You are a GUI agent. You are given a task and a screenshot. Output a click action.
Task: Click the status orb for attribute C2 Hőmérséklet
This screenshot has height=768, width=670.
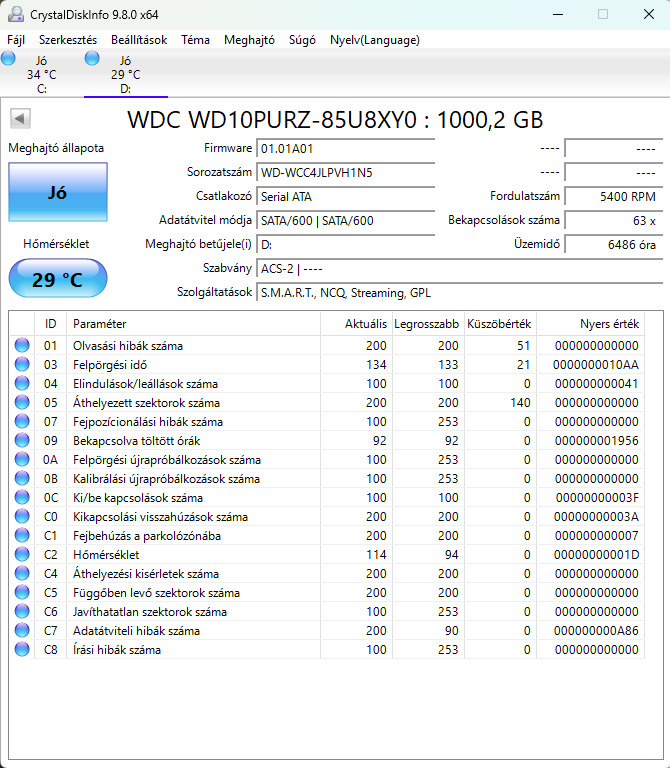click(22, 554)
